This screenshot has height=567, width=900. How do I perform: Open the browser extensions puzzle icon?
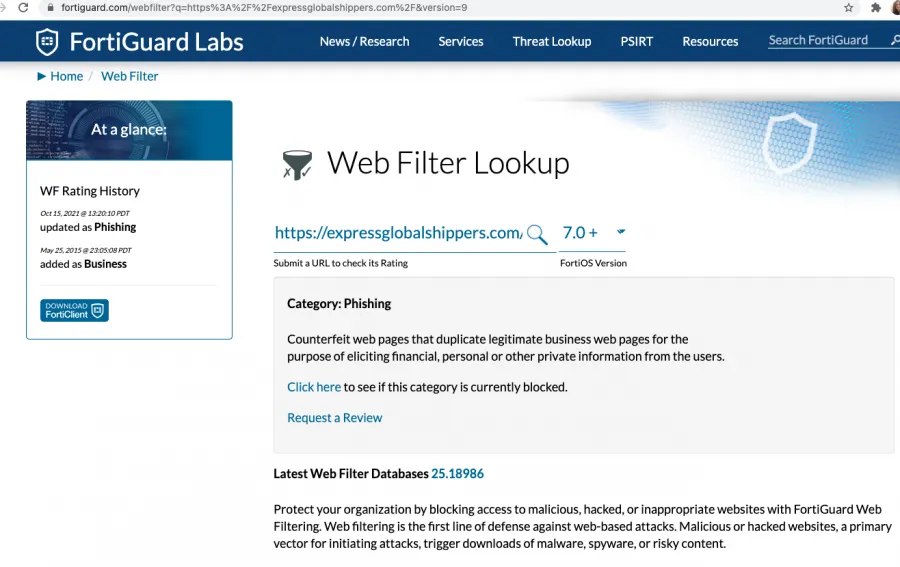(x=875, y=7)
